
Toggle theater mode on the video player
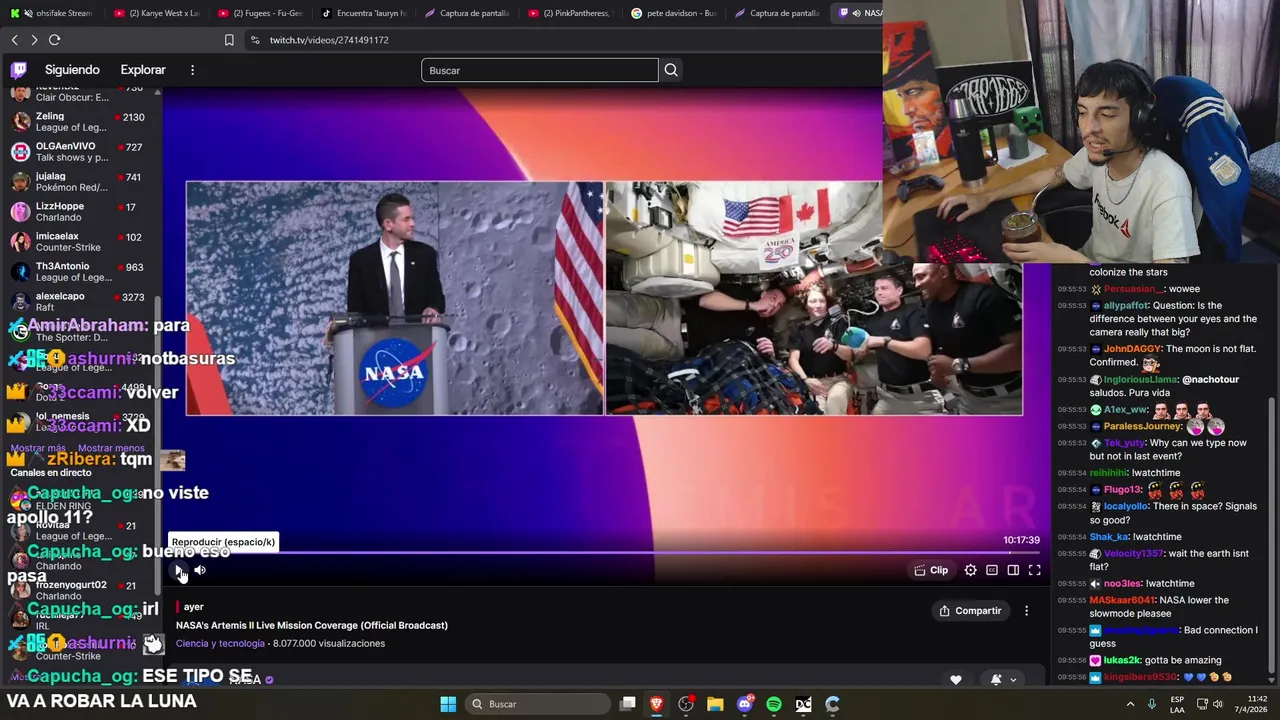click(x=1013, y=570)
